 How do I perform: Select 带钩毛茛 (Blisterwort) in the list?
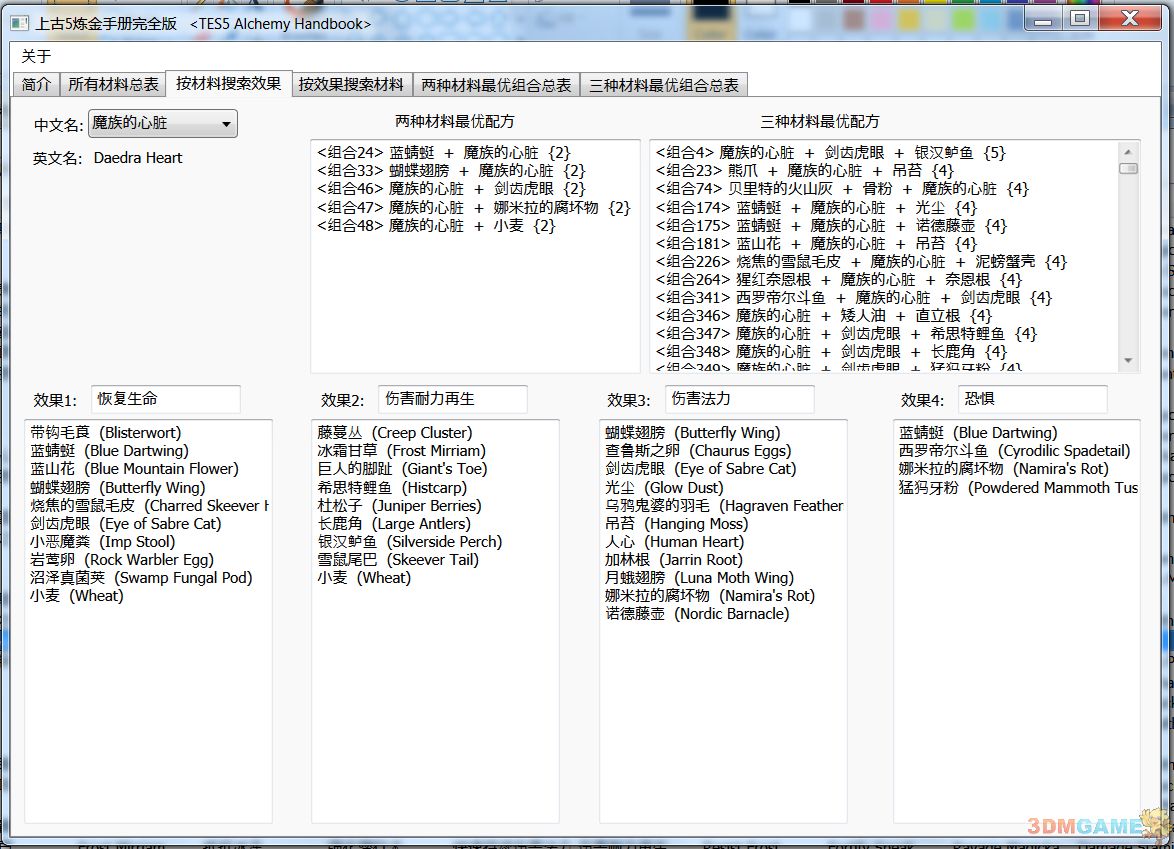click(x=106, y=433)
